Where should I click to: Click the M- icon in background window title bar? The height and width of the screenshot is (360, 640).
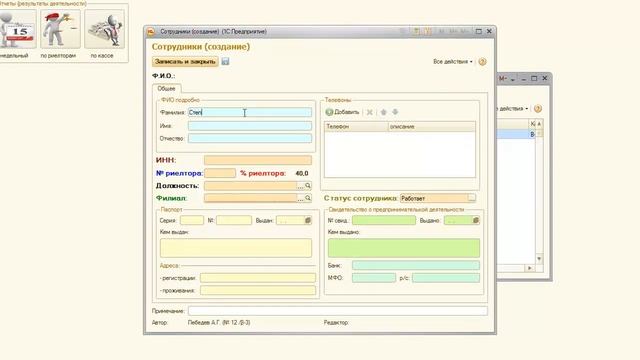[x=502, y=78]
